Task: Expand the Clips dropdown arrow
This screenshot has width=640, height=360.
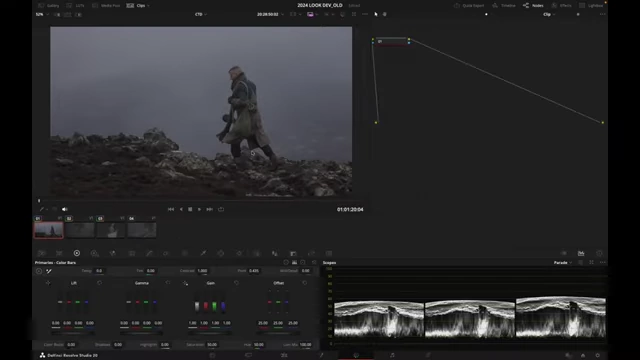Action: pos(148,6)
